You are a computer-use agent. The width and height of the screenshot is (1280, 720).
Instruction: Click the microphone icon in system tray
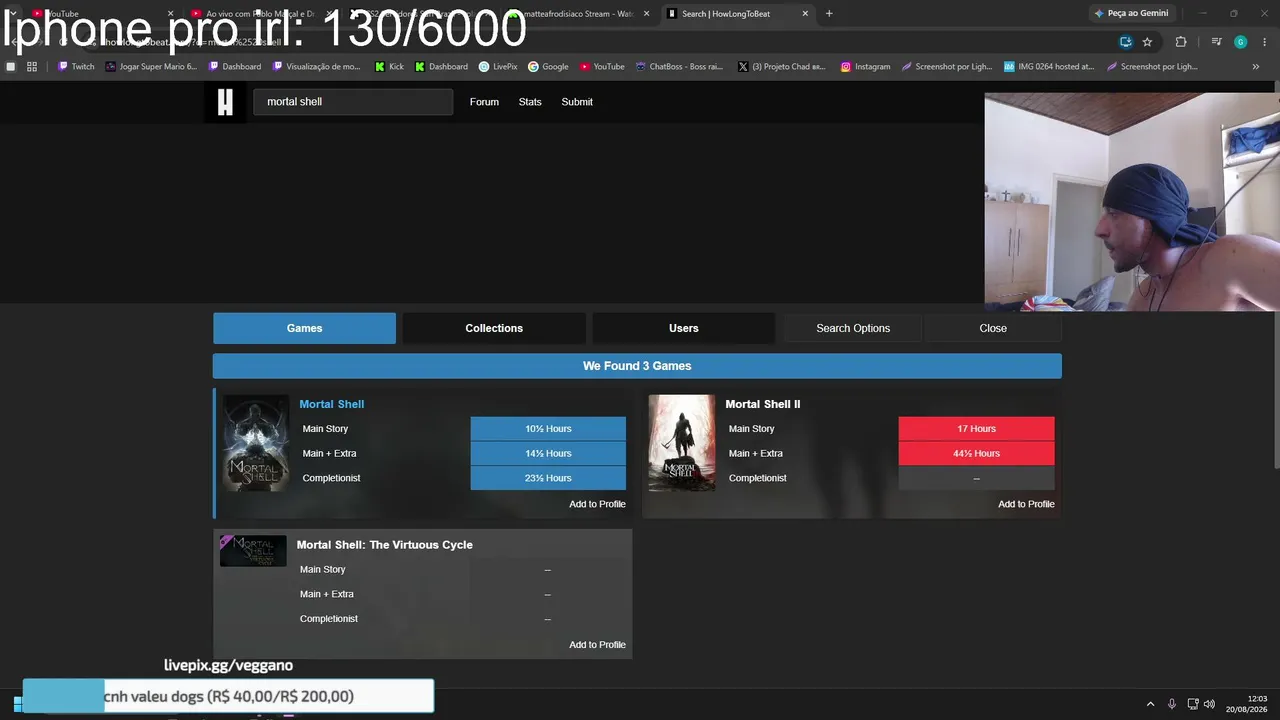(x=1172, y=704)
